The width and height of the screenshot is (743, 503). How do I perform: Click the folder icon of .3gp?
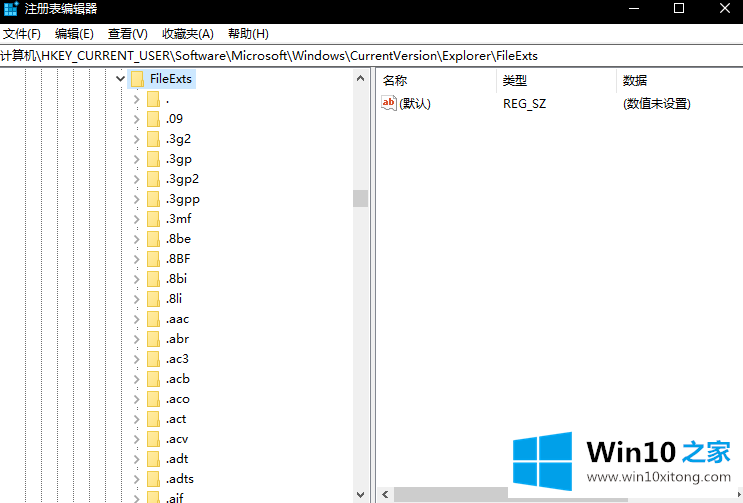153,159
